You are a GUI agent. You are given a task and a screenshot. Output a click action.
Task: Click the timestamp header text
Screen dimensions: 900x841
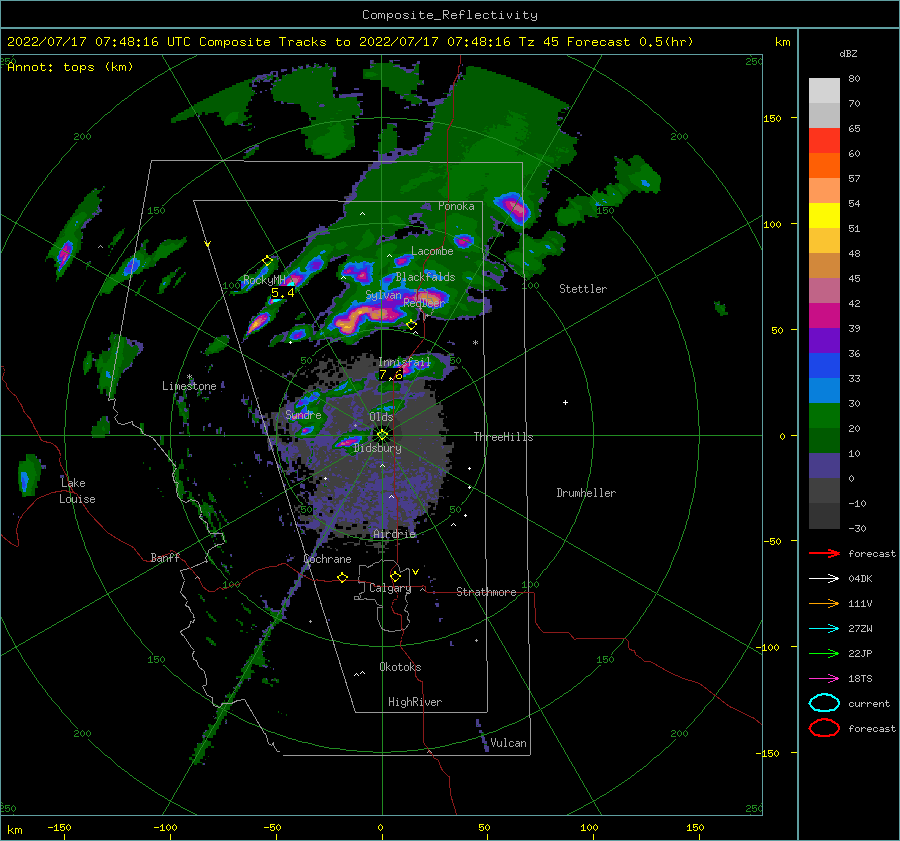point(350,42)
